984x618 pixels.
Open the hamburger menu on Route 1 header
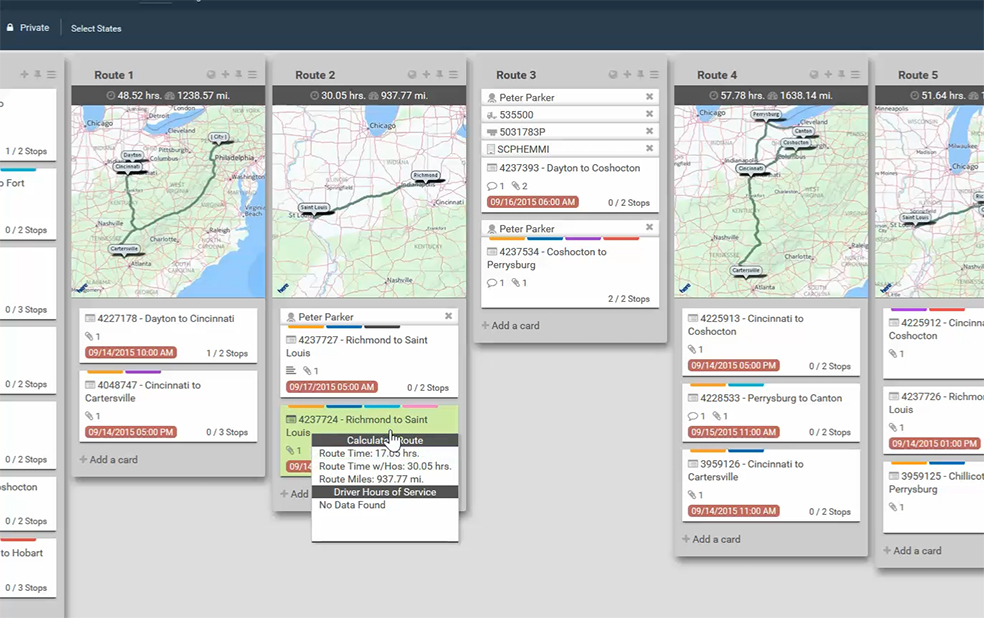253,75
